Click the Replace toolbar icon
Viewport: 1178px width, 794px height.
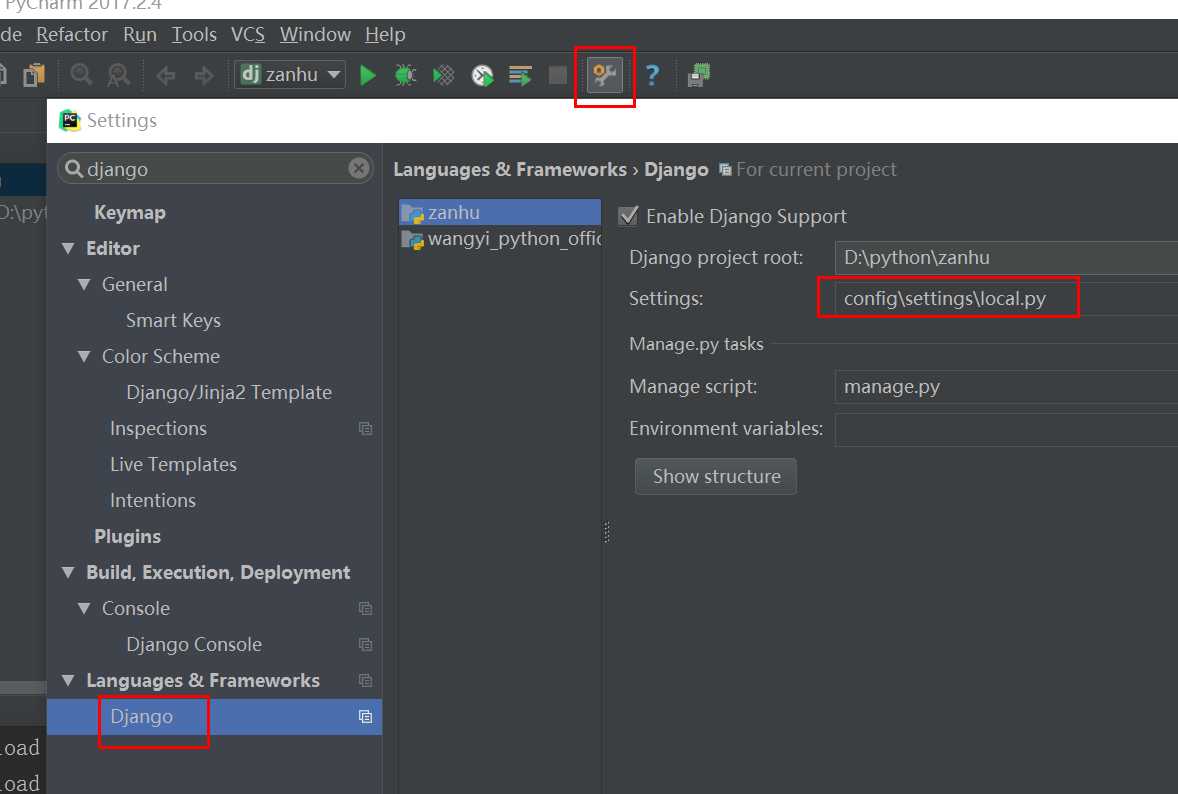pos(119,74)
